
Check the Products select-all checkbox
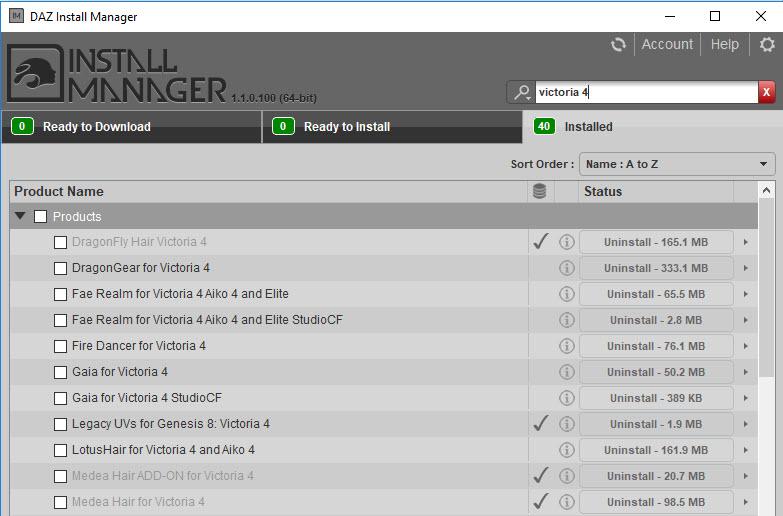40,217
